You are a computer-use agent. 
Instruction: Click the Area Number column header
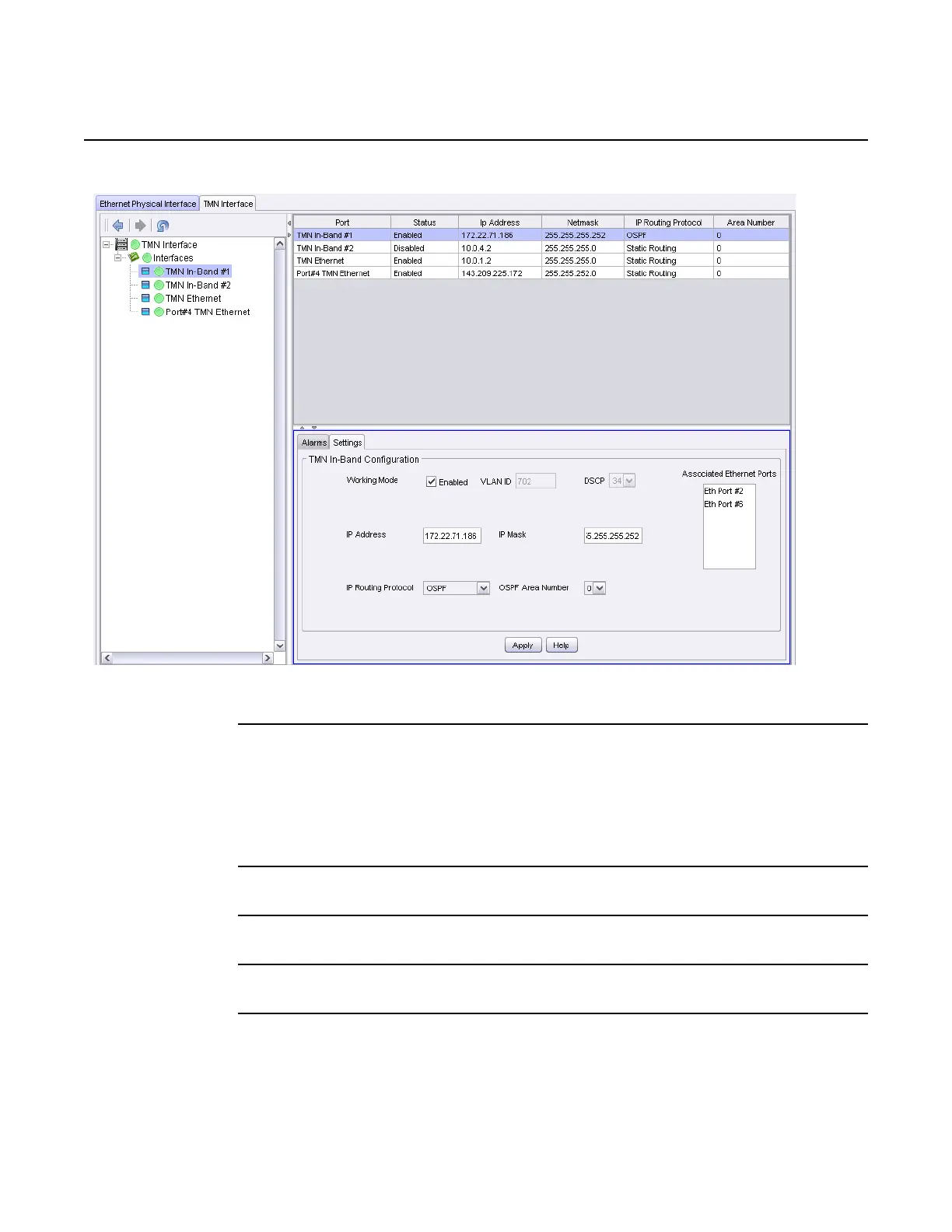[751, 222]
